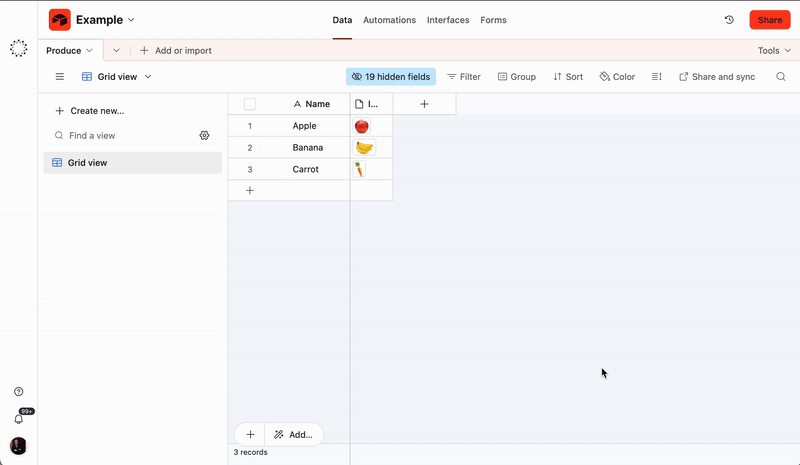
Task: Expand the Grid view dropdown in toolbar
Action: (117, 77)
